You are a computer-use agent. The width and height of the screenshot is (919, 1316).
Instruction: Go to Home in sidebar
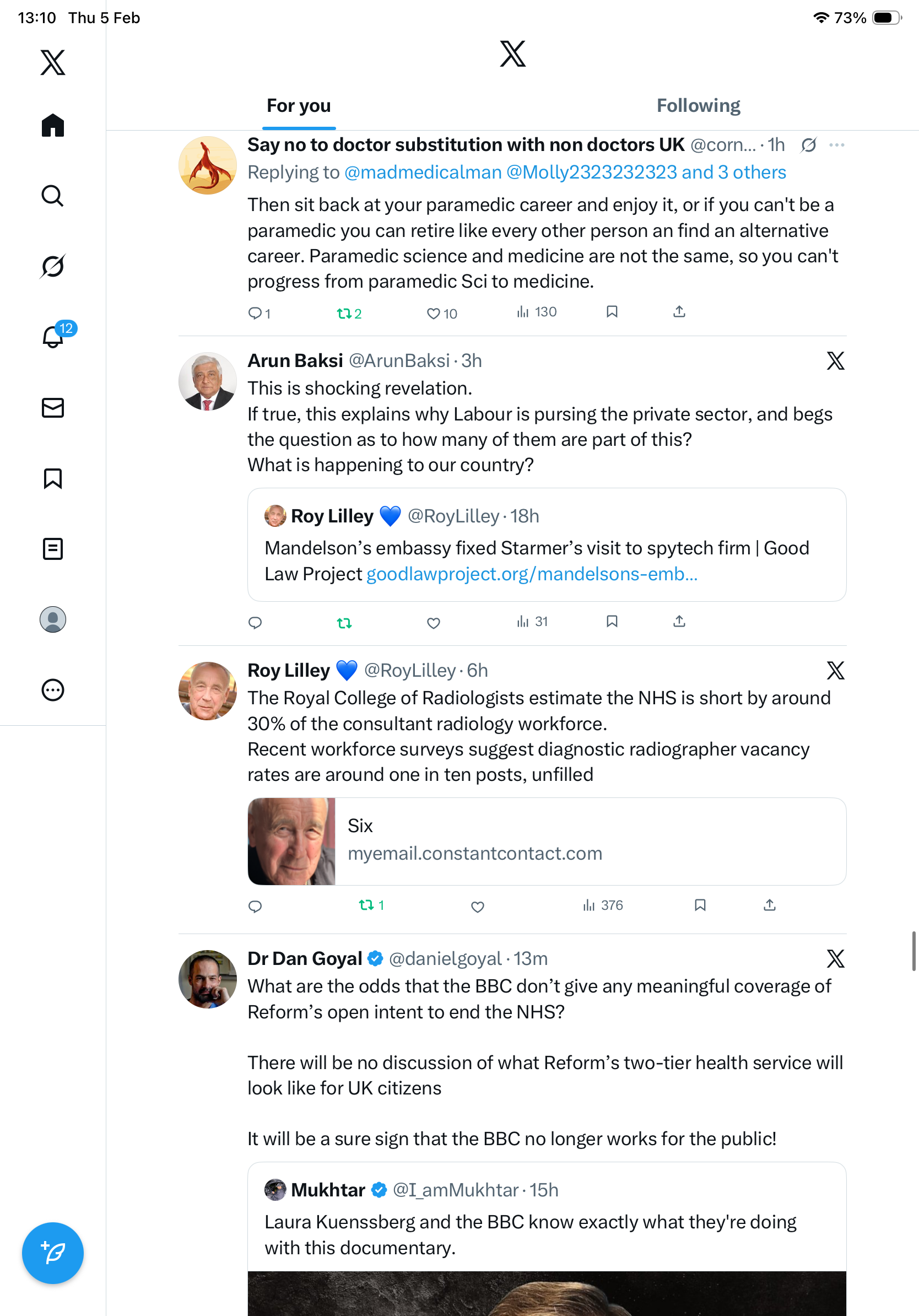coord(53,125)
